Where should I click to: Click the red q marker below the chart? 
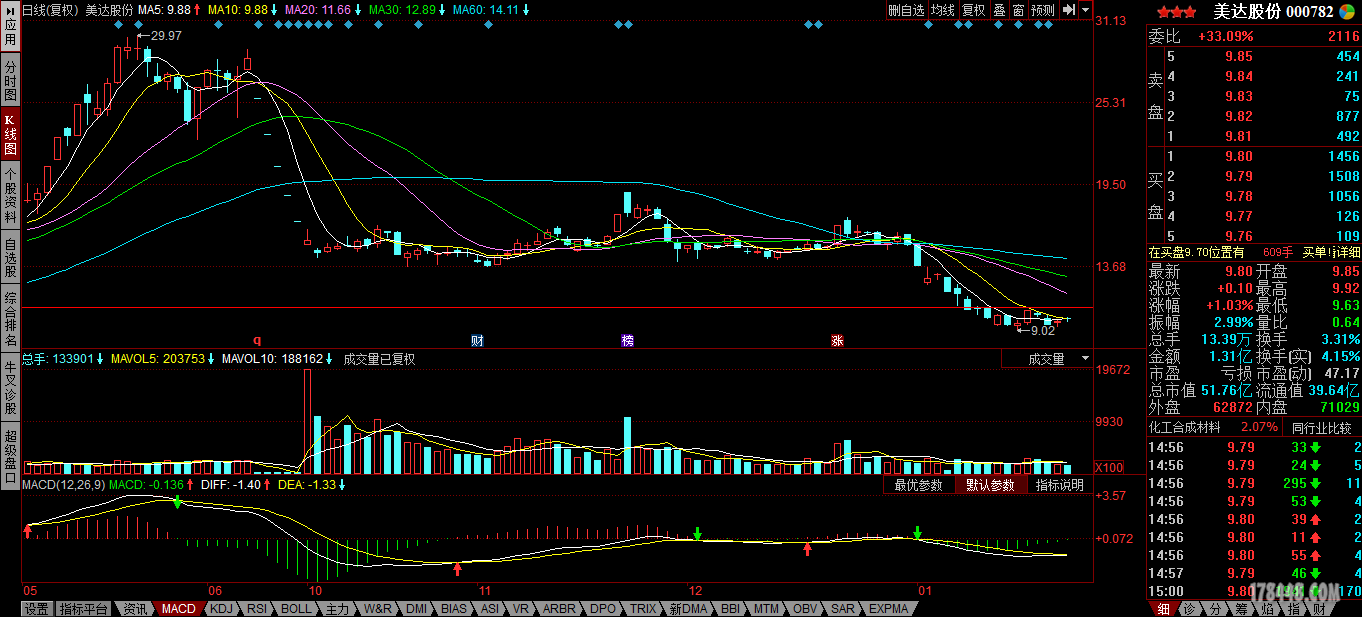tap(256, 340)
